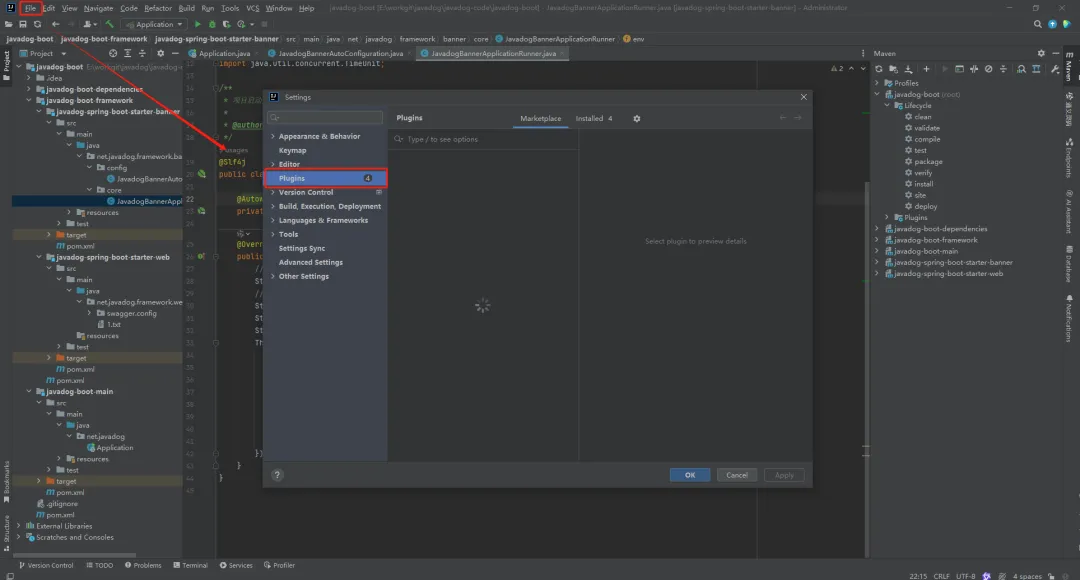
Task: Expand Languages & Frameworks in Settings
Action: pyautogui.click(x=273, y=220)
